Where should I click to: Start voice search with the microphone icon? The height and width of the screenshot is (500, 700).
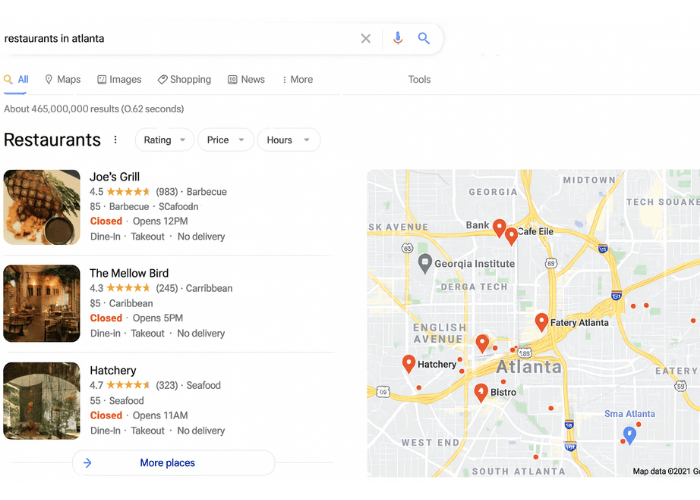(x=397, y=38)
